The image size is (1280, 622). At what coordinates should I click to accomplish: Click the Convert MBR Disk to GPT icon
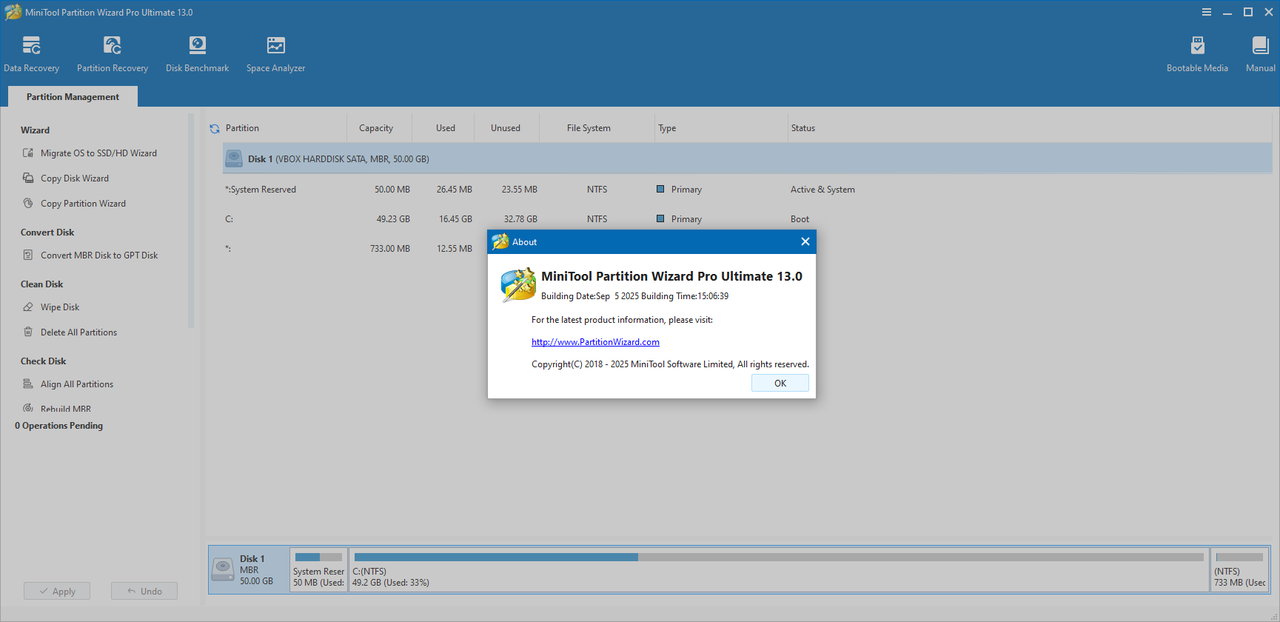point(29,255)
